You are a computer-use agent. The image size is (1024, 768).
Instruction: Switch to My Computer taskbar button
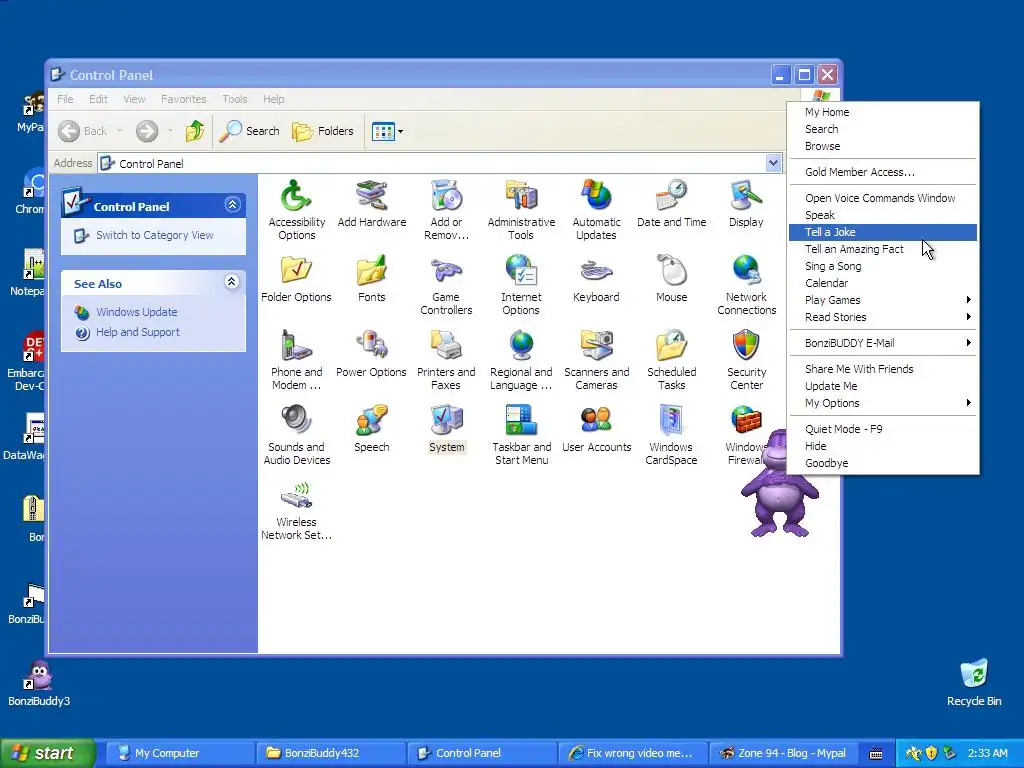click(x=178, y=753)
